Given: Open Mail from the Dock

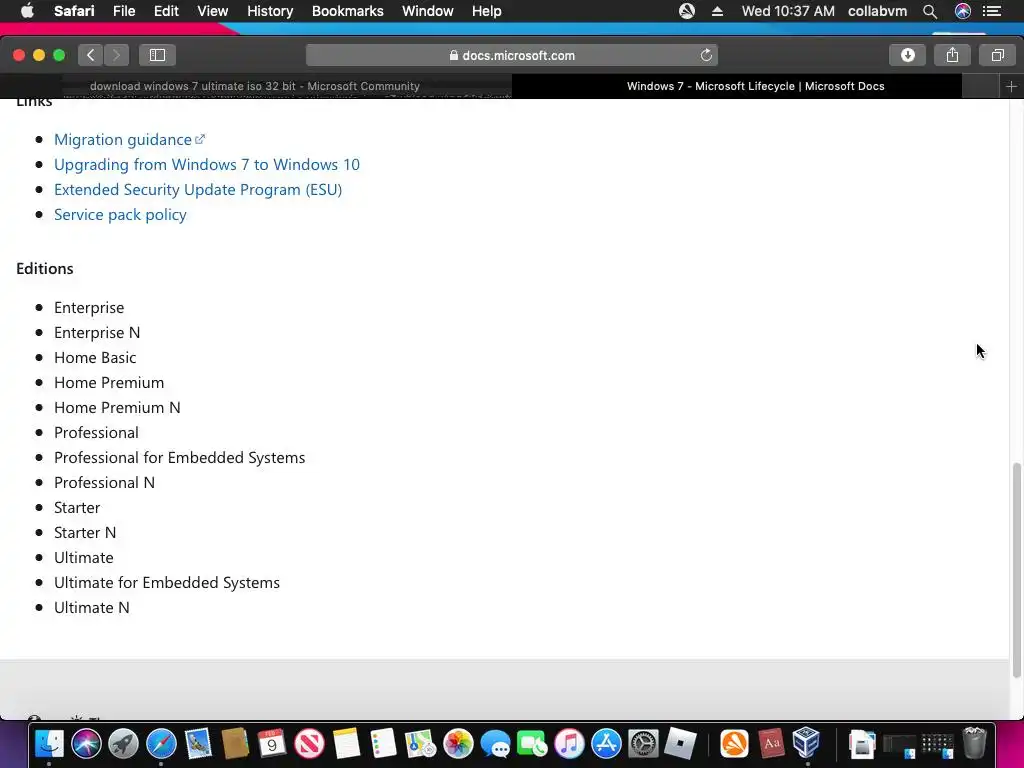Looking at the screenshot, I should [x=198, y=743].
